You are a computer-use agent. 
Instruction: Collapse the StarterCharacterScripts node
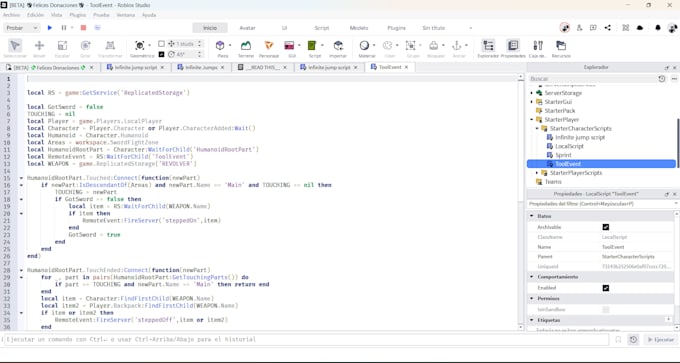537,128
